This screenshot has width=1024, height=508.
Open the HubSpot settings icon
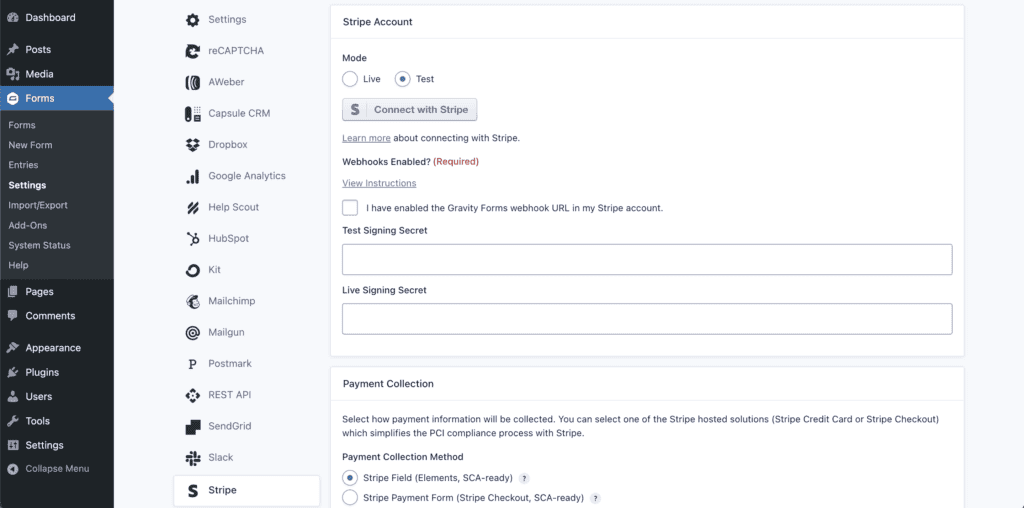pos(193,239)
